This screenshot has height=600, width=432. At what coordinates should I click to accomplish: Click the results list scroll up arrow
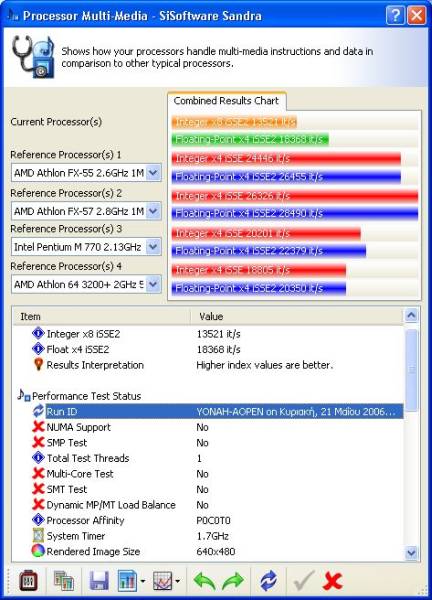click(411, 316)
